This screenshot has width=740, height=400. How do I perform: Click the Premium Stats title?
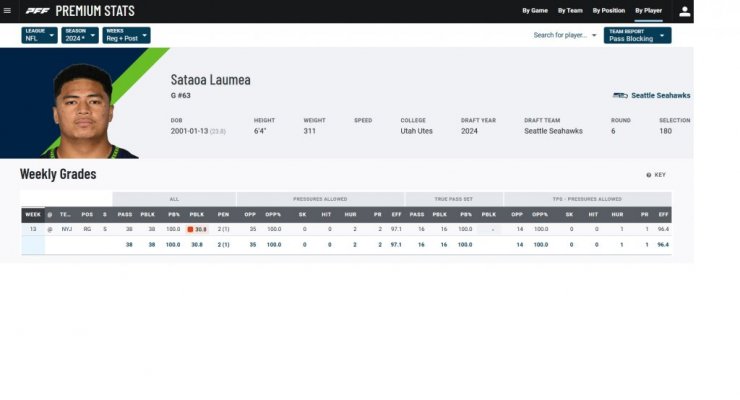95,11
